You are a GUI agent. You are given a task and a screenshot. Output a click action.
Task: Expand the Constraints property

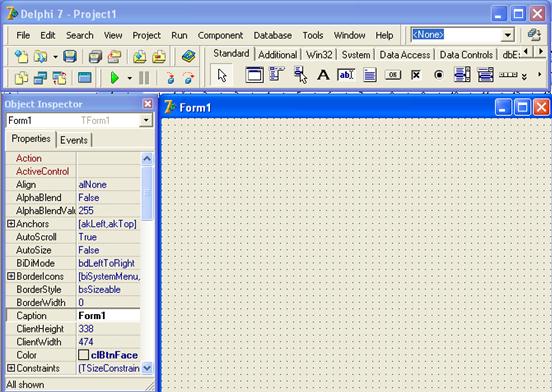point(11,368)
